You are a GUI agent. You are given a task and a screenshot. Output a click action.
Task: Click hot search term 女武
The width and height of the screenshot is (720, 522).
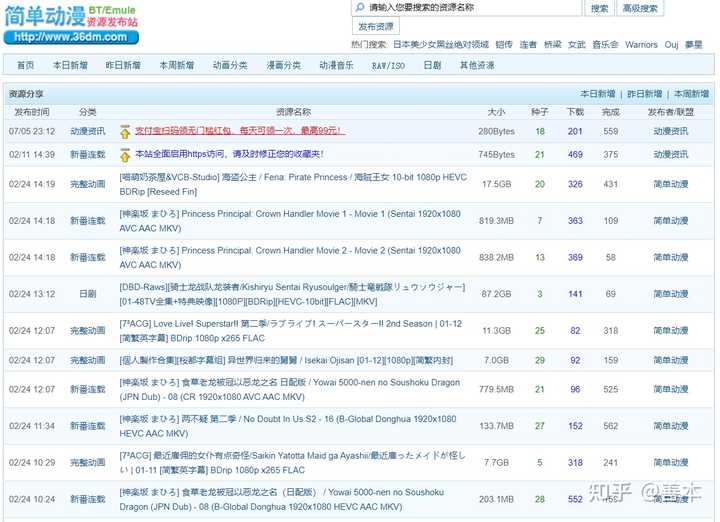click(576, 45)
